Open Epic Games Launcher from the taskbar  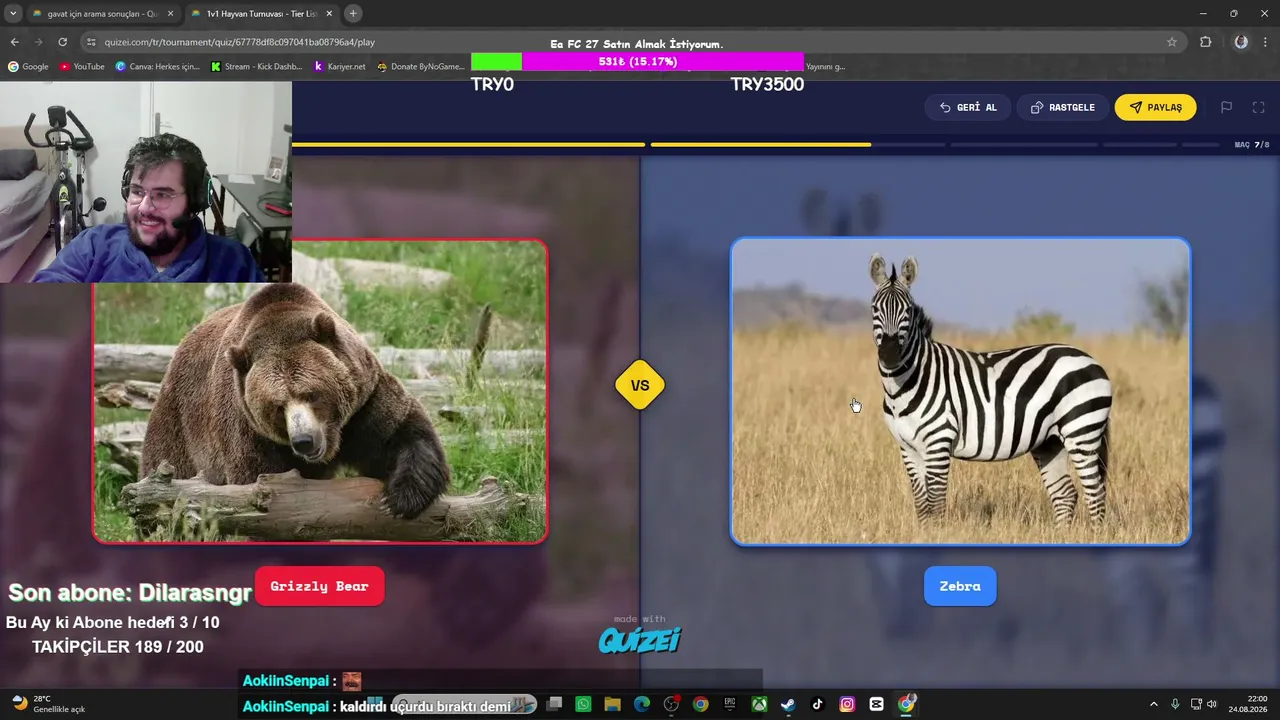[x=730, y=704]
